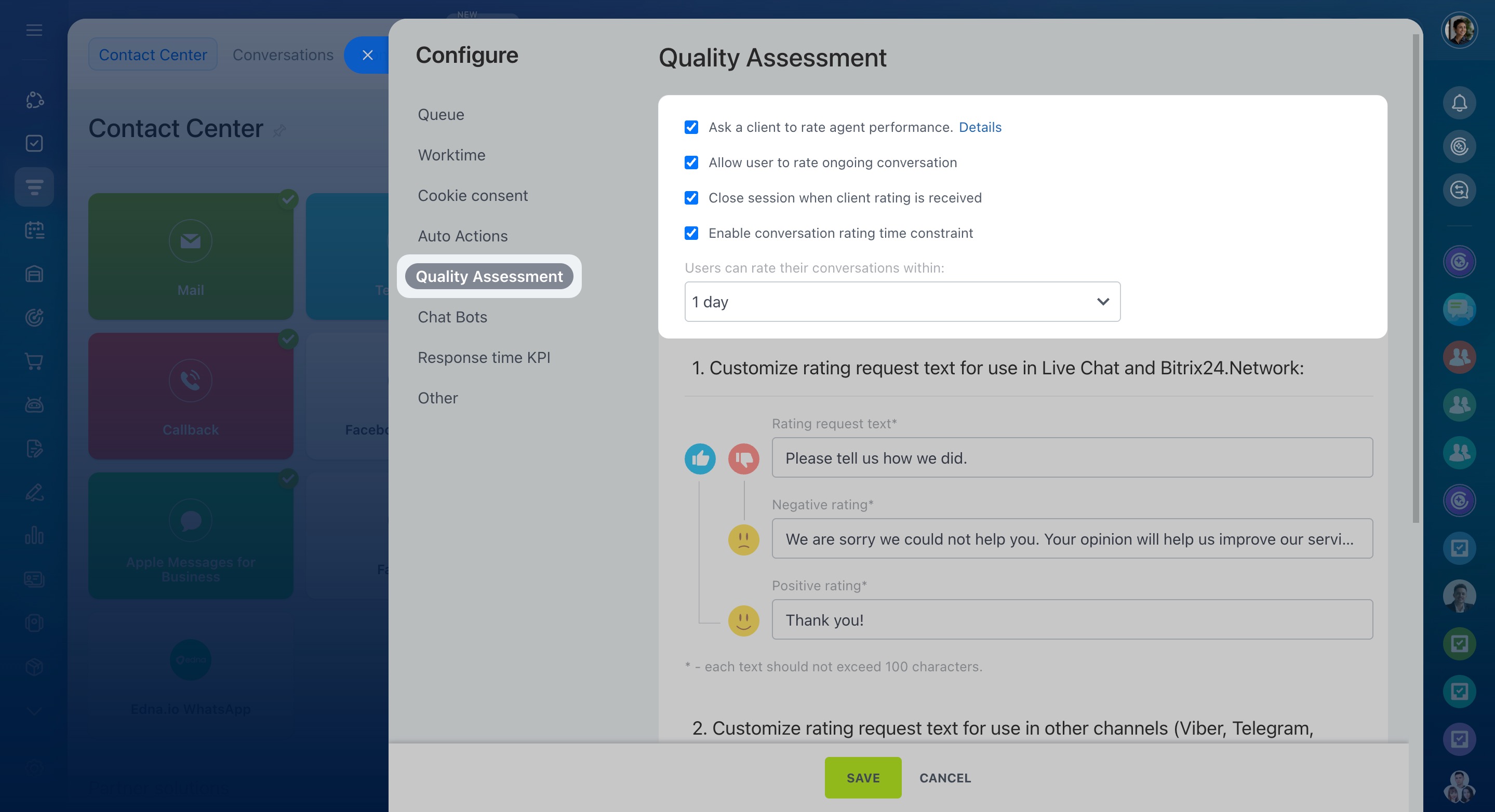Open the Edna.io WhatsApp tile
The height and width of the screenshot is (812, 1495).
point(190,675)
